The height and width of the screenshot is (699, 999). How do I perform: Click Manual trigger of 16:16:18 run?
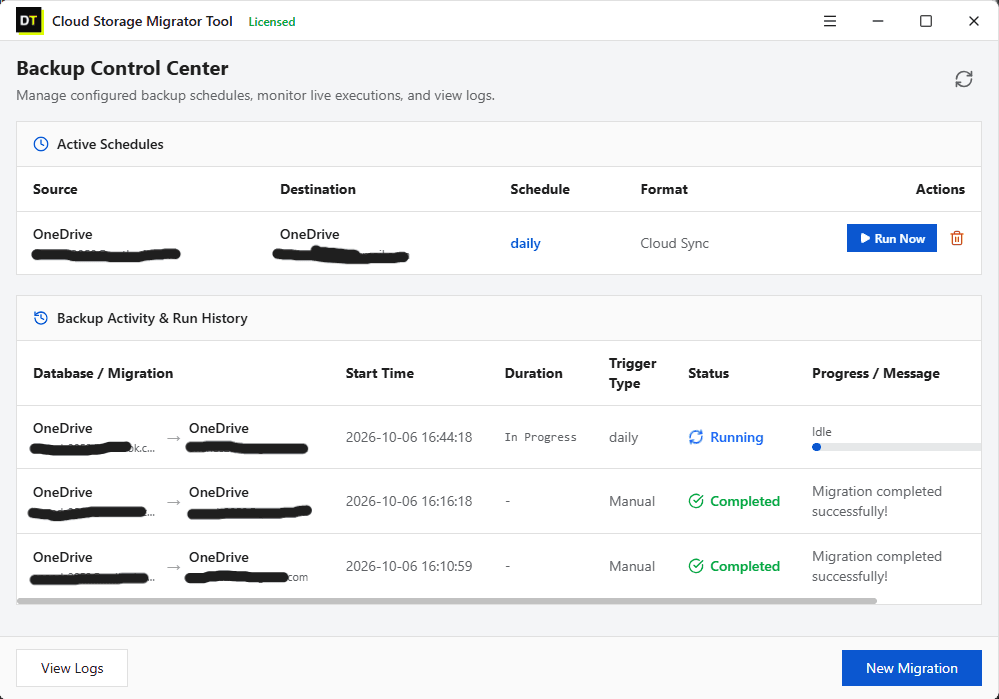click(631, 501)
